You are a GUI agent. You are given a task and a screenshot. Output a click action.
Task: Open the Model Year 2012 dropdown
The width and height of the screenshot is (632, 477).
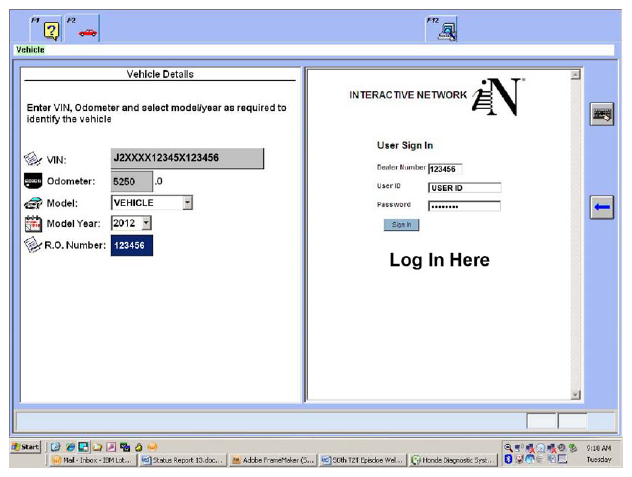click(146, 223)
